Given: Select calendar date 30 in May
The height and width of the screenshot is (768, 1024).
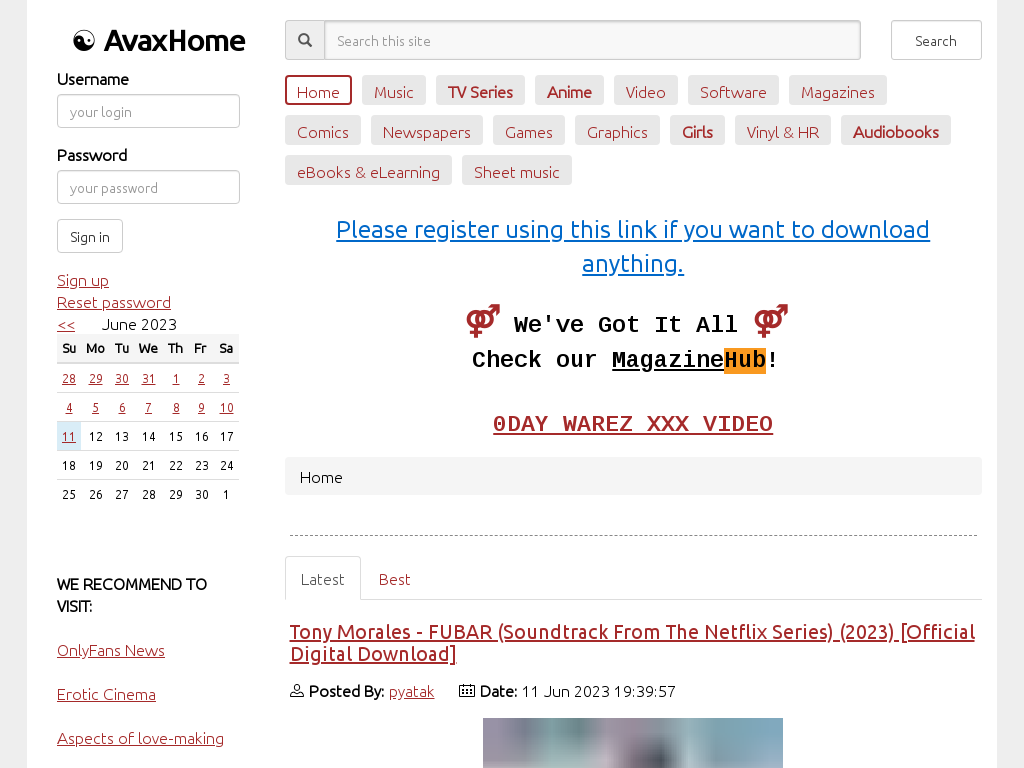Looking at the screenshot, I should click(x=122, y=379).
